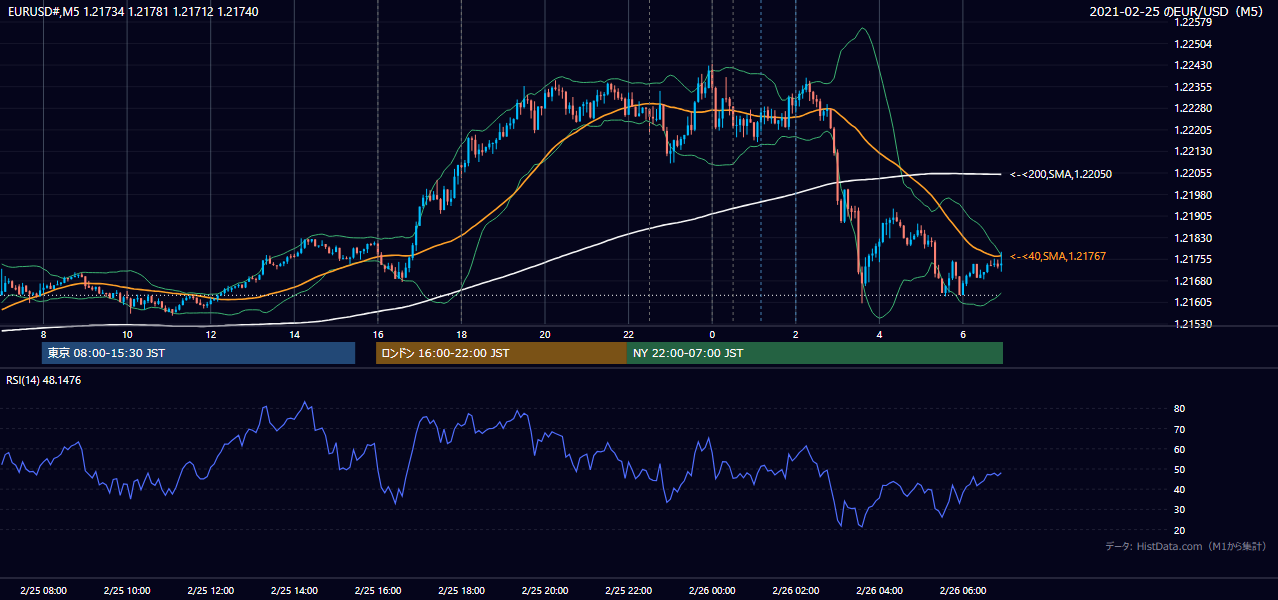Click RSI axis level 80
Viewport: 1278px width, 600px height.
[1180, 409]
